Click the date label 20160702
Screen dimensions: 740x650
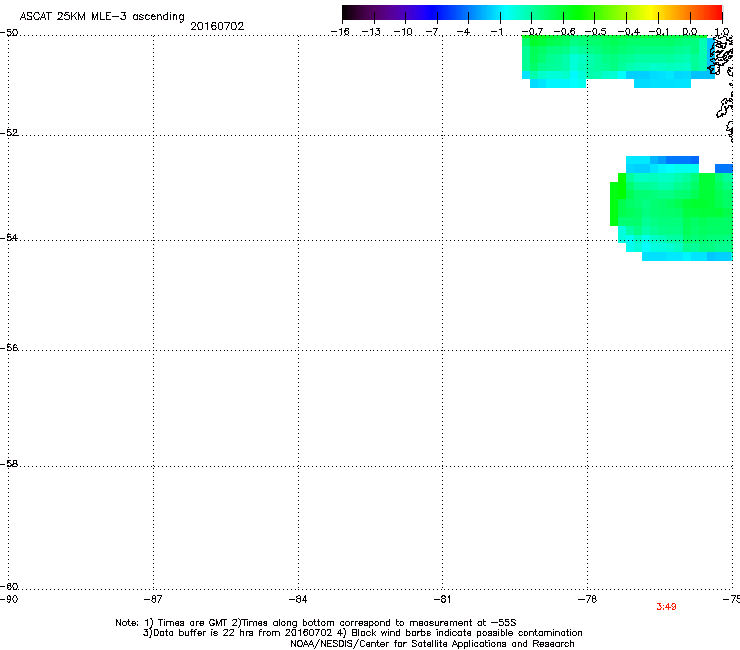[x=217, y=26]
